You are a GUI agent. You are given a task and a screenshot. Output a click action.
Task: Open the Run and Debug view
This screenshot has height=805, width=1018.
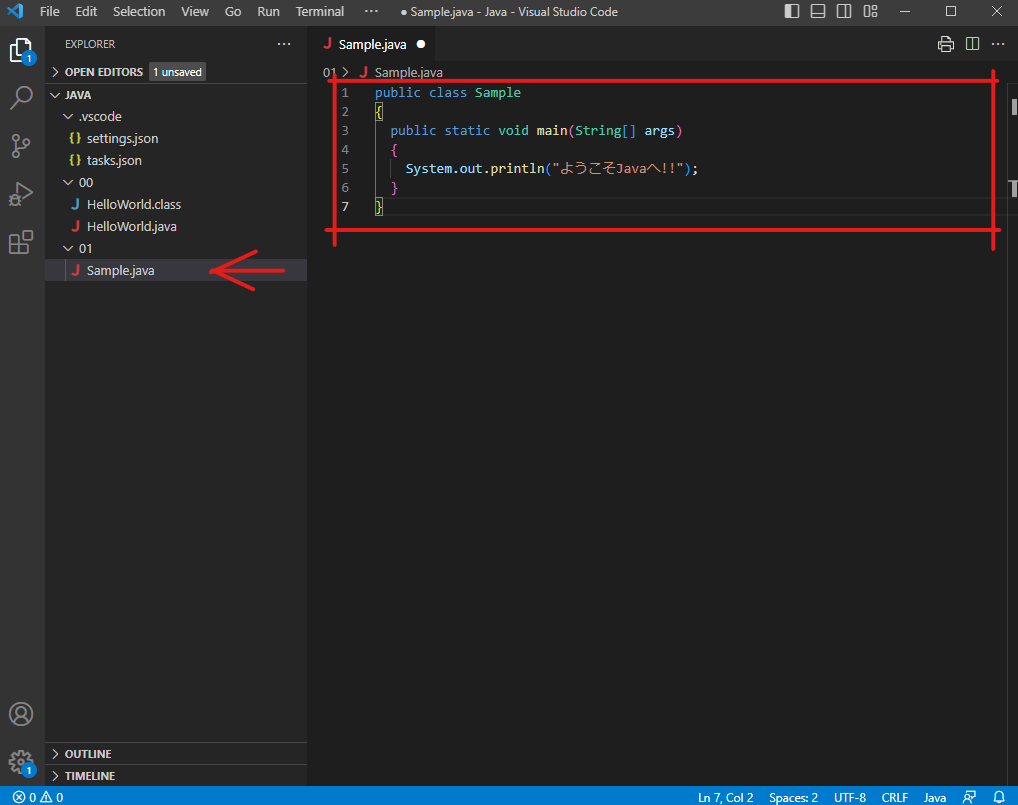[21, 194]
